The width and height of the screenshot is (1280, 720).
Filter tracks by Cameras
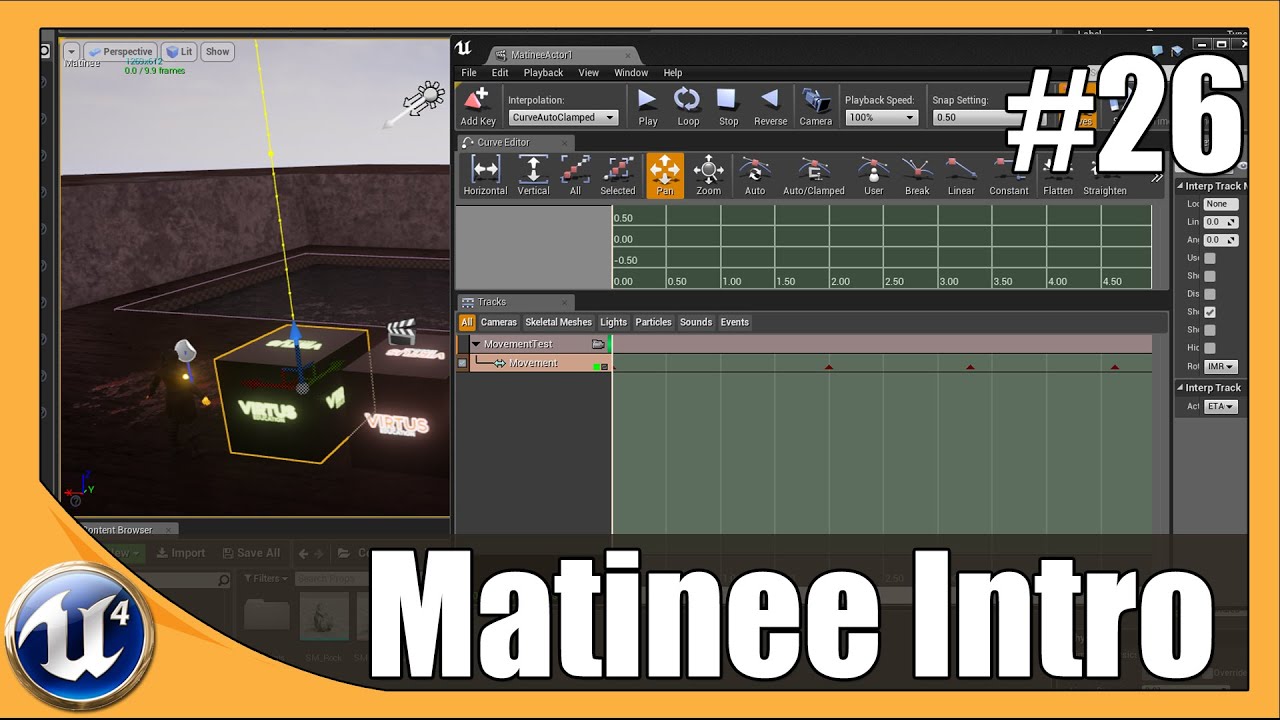(x=499, y=322)
